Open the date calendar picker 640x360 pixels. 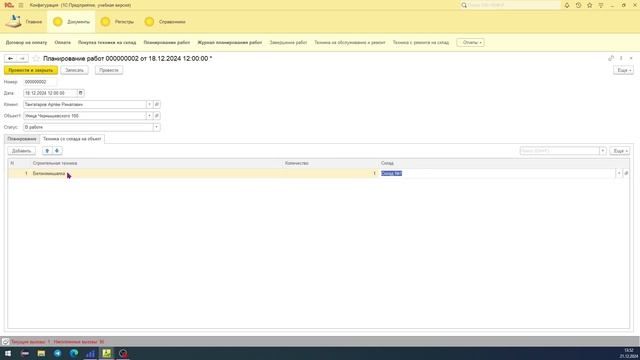80,93
